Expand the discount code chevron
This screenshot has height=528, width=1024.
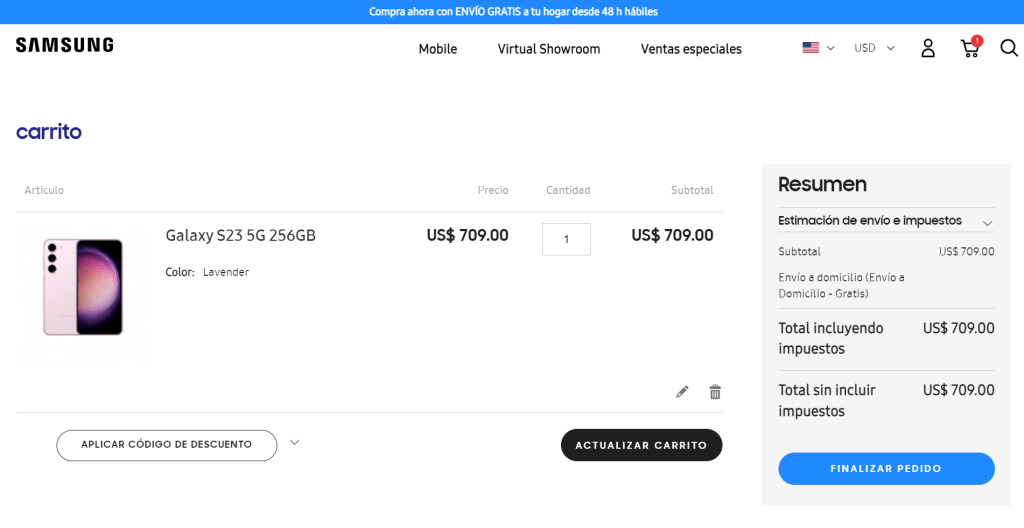click(295, 442)
